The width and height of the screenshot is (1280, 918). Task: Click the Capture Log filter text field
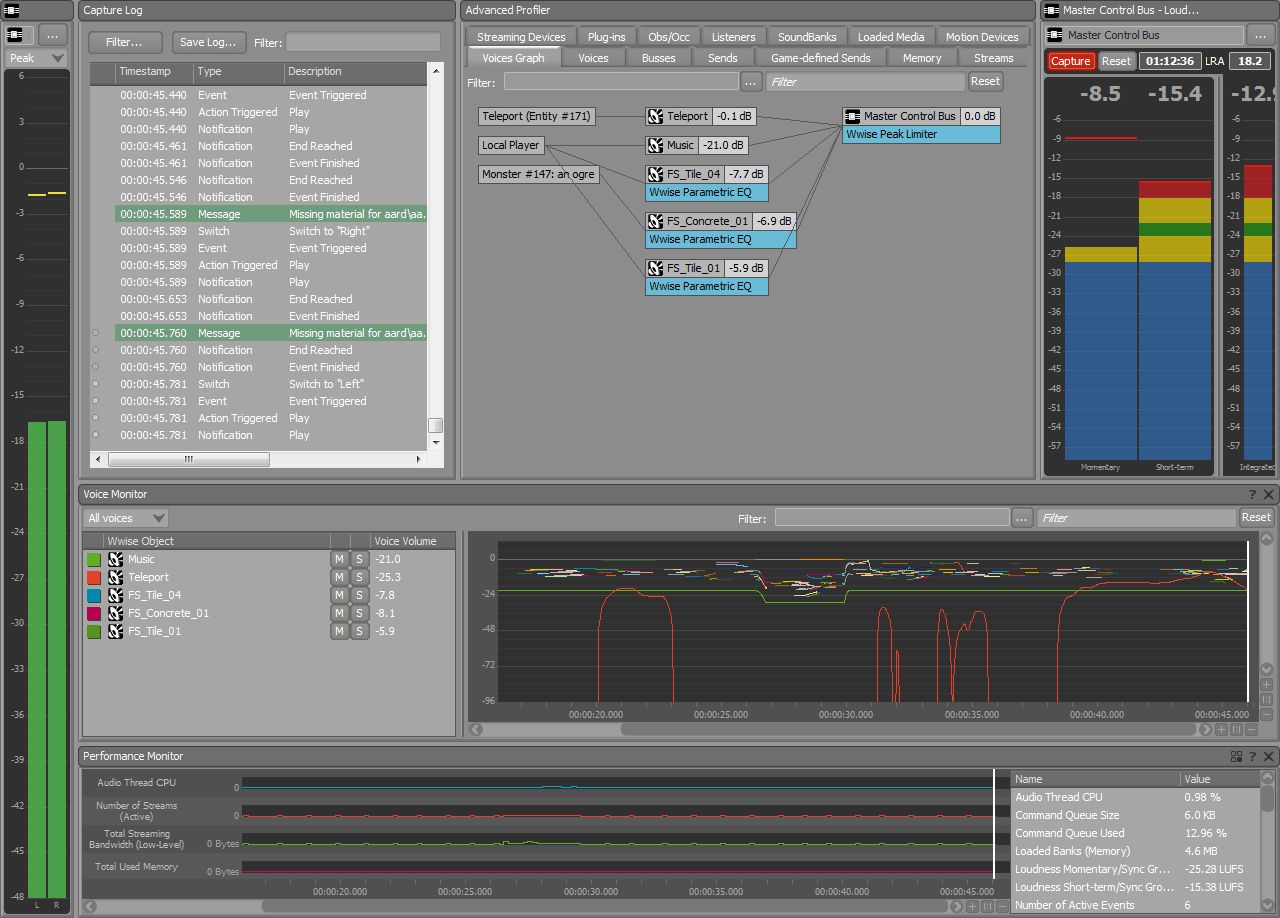pyautogui.click(x=362, y=43)
